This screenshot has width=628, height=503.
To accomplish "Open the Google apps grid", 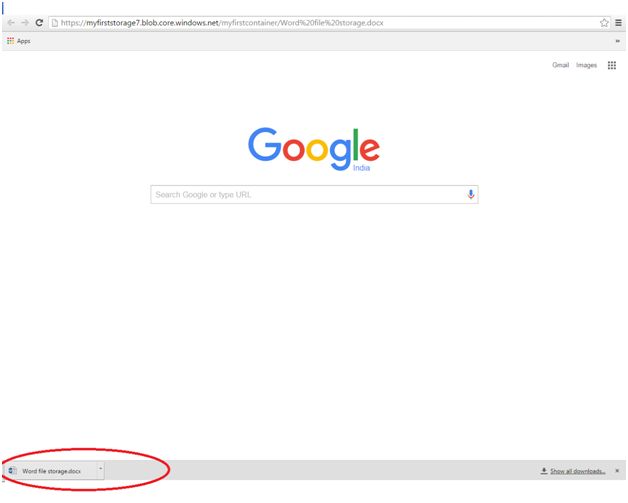I will click(612, 65).
